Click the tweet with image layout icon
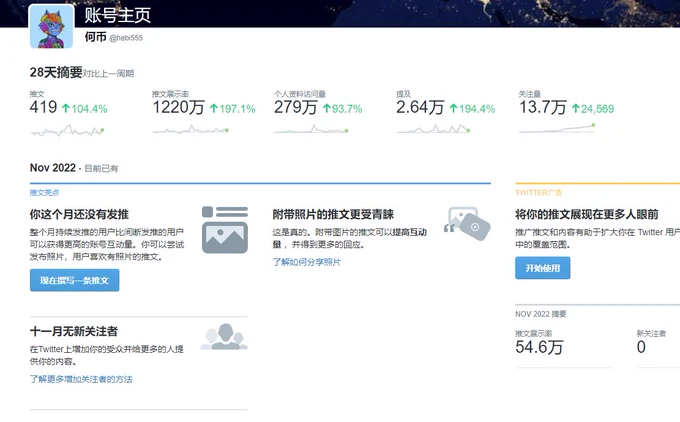Viewport: 680px width, 422px height. (x=225, y=230)
